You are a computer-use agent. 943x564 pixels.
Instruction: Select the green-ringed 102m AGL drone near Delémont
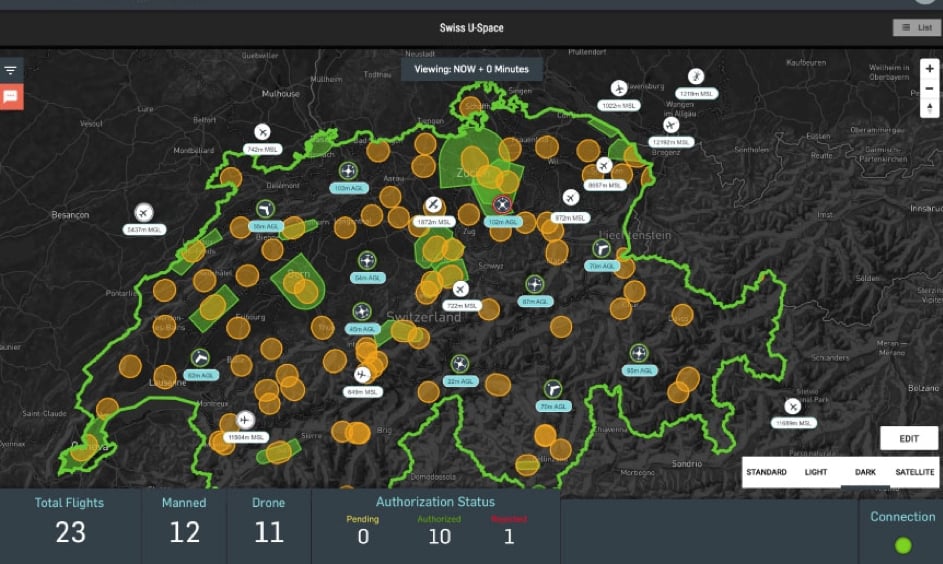tap(348, 171)
